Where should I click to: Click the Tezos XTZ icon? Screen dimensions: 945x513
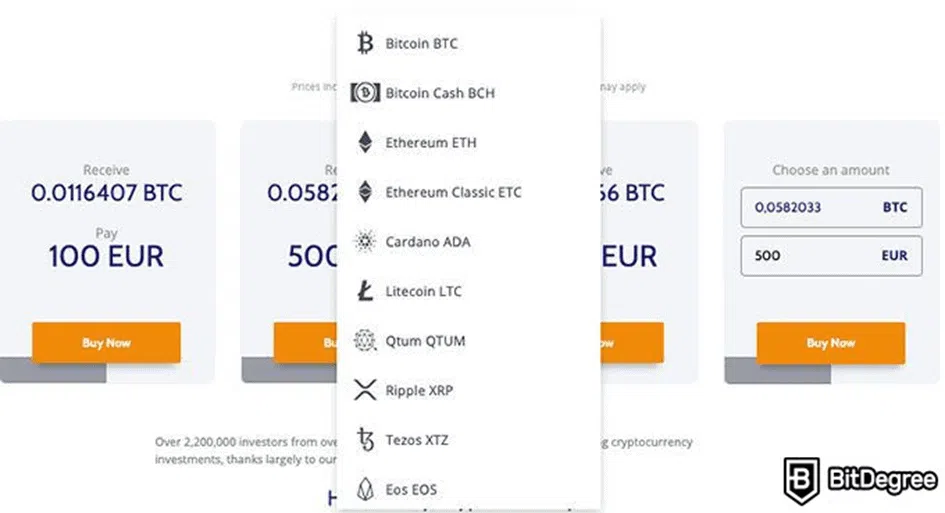pyautogui.click(x=365, y=439)
